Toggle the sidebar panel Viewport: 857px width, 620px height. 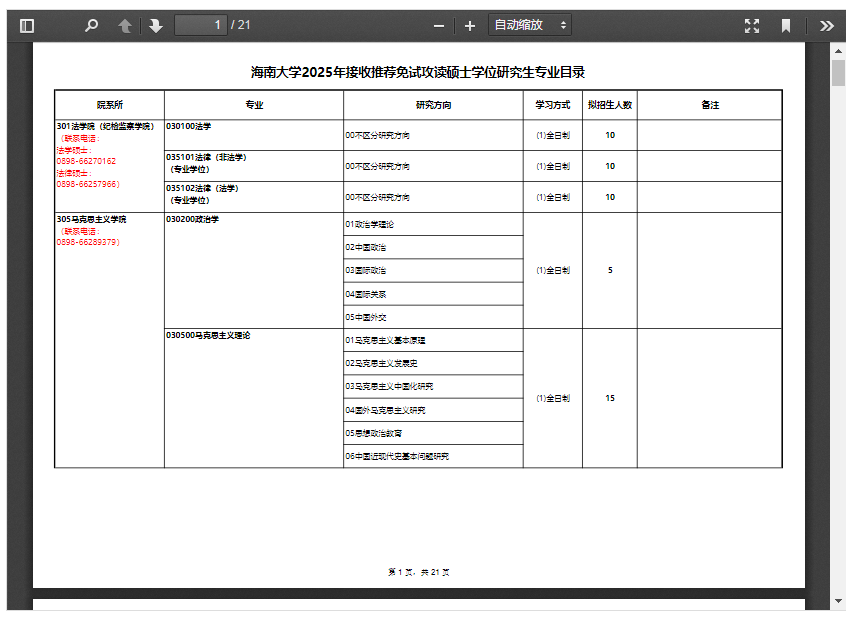pyautogui.click(x=27, y=26)
